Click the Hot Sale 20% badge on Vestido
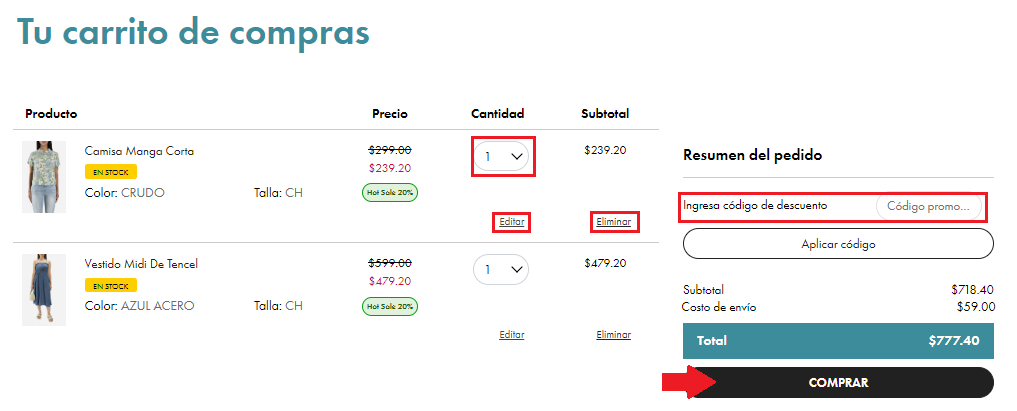This screenshot has width=1017, height=411. pyautogui.click(x=390, y=305)
